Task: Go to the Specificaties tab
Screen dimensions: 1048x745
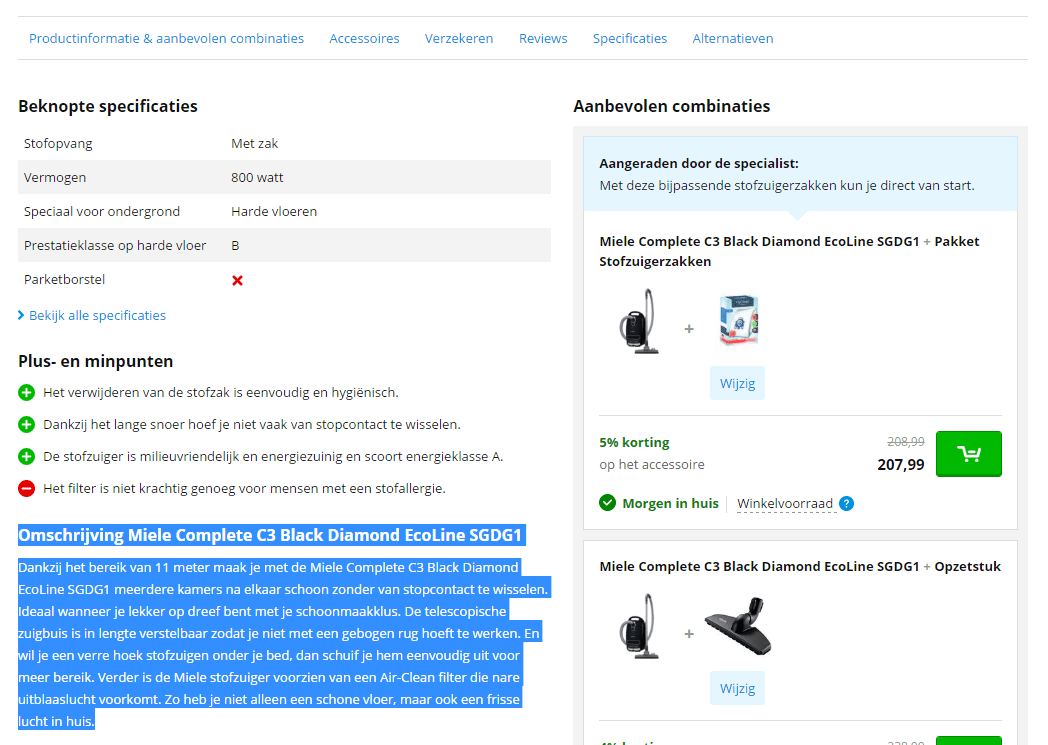Action: (630, 38)
